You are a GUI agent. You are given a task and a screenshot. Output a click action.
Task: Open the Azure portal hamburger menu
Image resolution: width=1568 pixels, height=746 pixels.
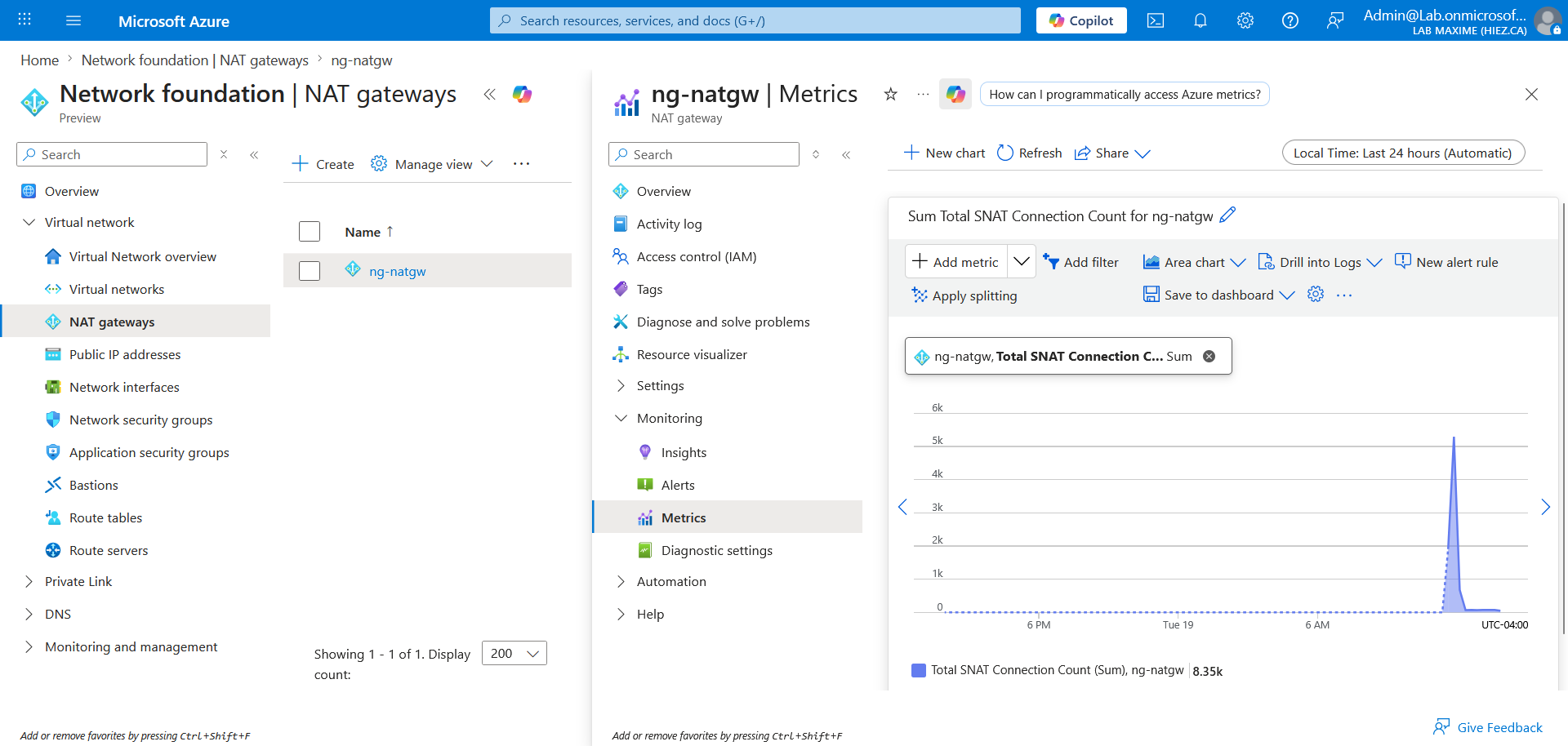pyautogui.click(x=73, y=20)
